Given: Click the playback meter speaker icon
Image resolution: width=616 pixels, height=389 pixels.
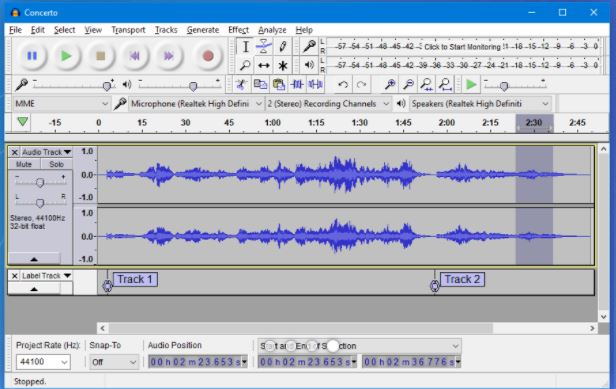Looking at the screenshot, I should pyautogui.click(x=309, y=65).
